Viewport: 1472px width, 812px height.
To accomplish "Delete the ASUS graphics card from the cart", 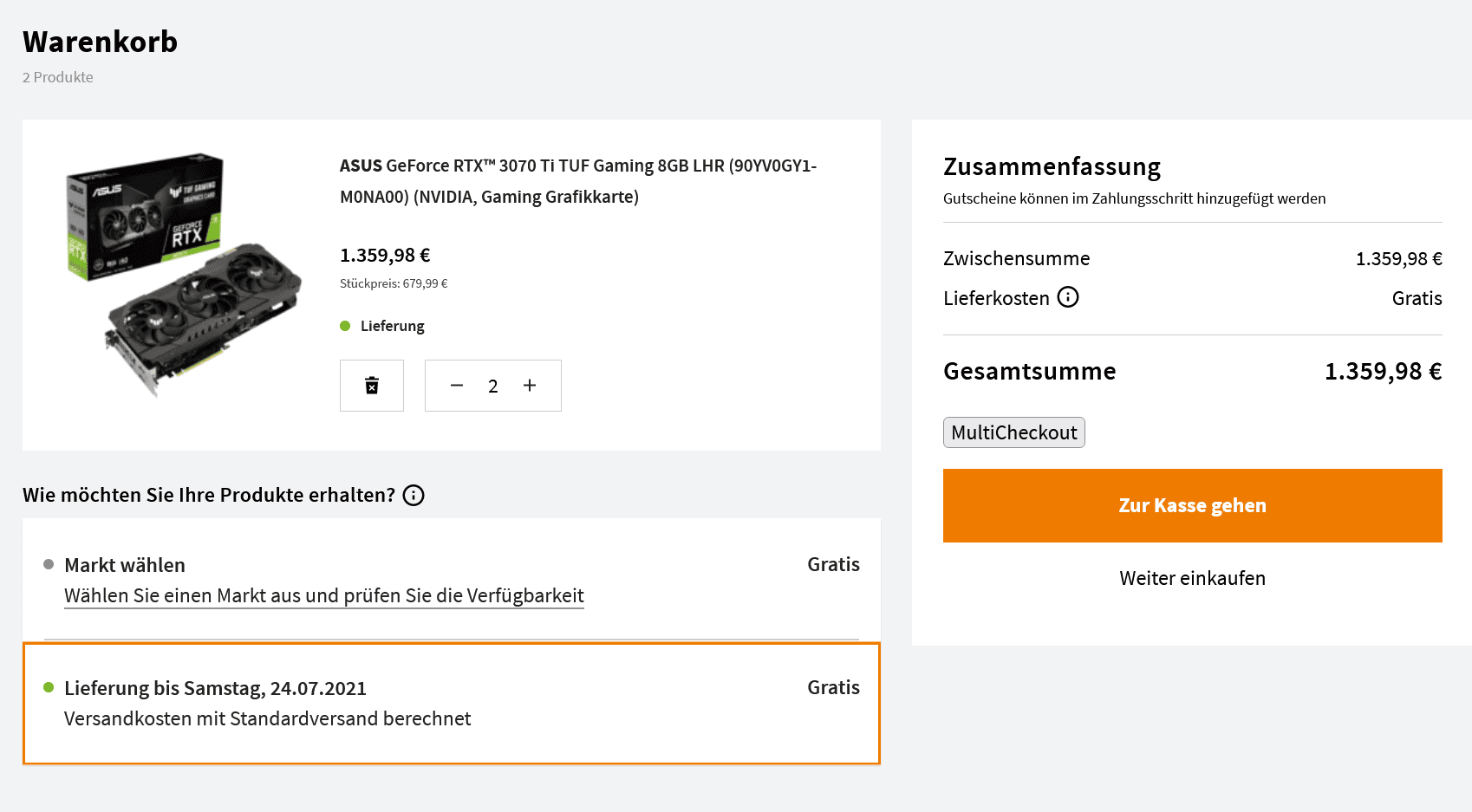I will [372, 386].
